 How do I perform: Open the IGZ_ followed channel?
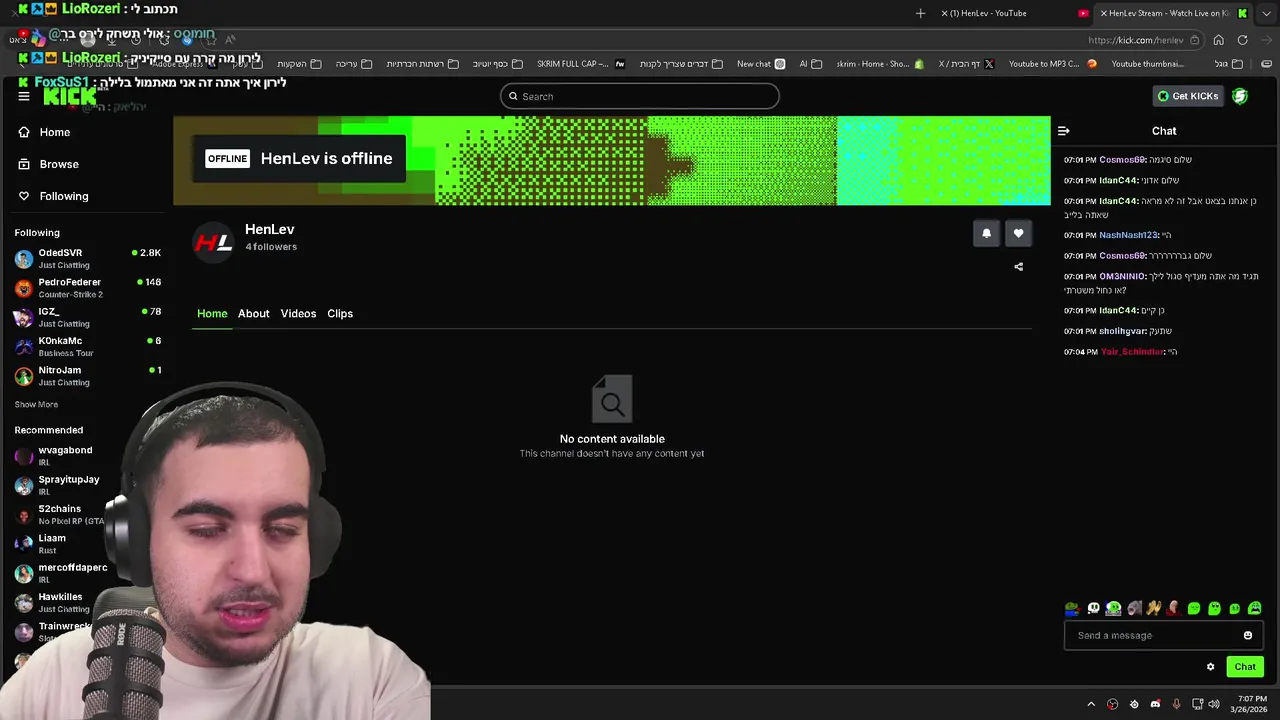pos(88,317)
